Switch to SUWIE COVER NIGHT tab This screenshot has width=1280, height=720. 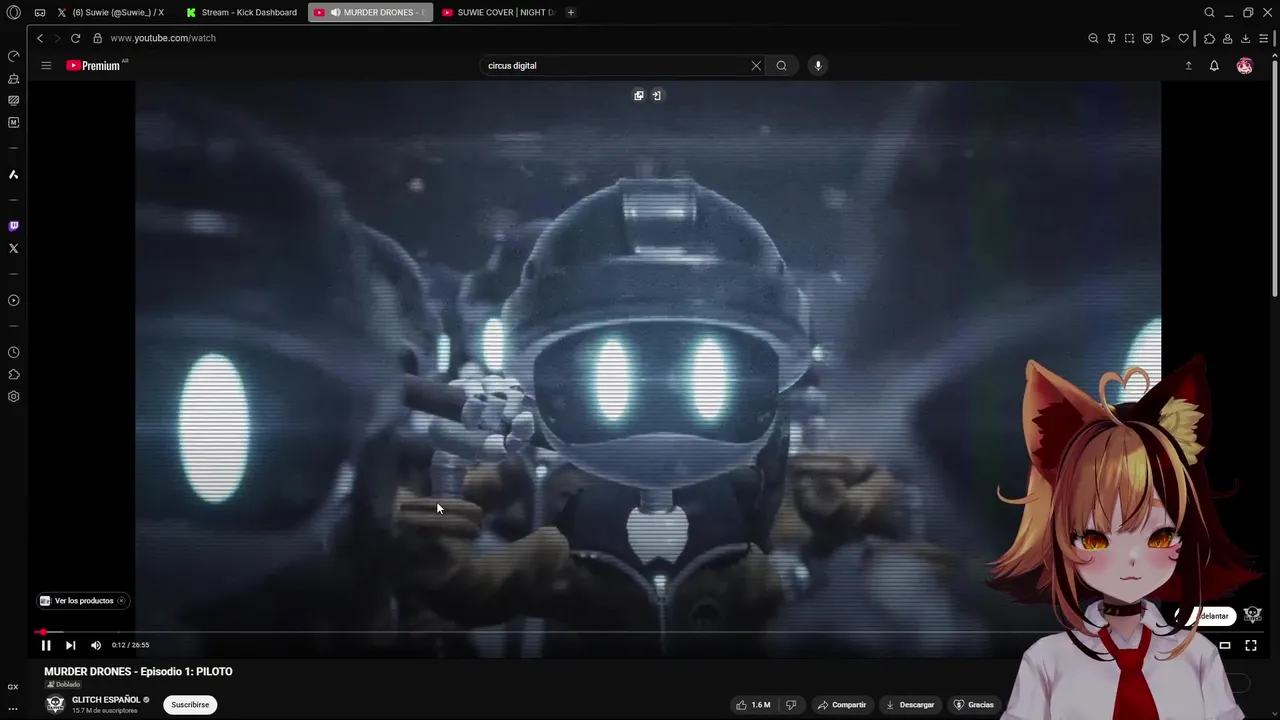pos(498,12)
